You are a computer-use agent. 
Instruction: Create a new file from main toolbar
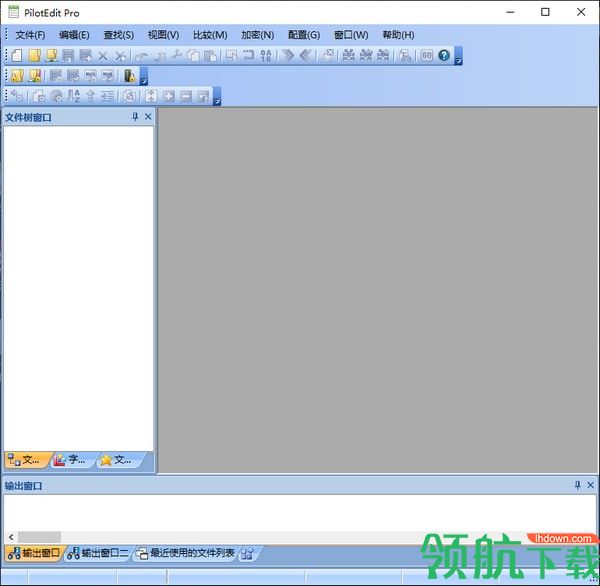(x=16, y=56)
